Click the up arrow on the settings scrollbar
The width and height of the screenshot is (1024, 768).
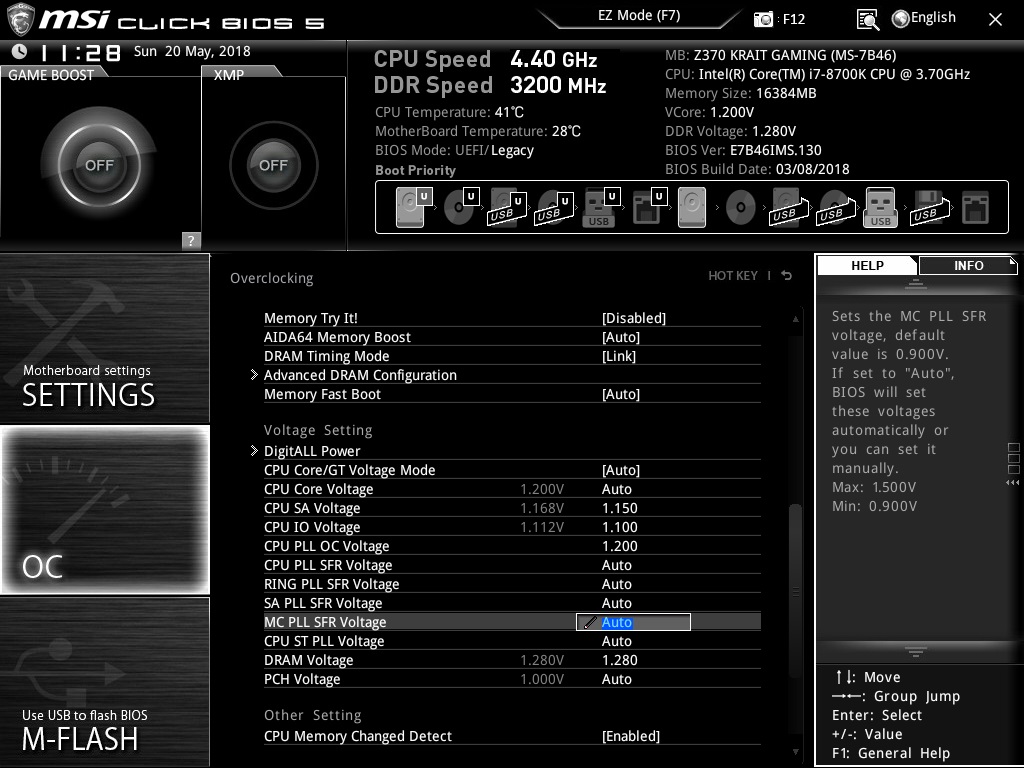[x=795, y=319]
